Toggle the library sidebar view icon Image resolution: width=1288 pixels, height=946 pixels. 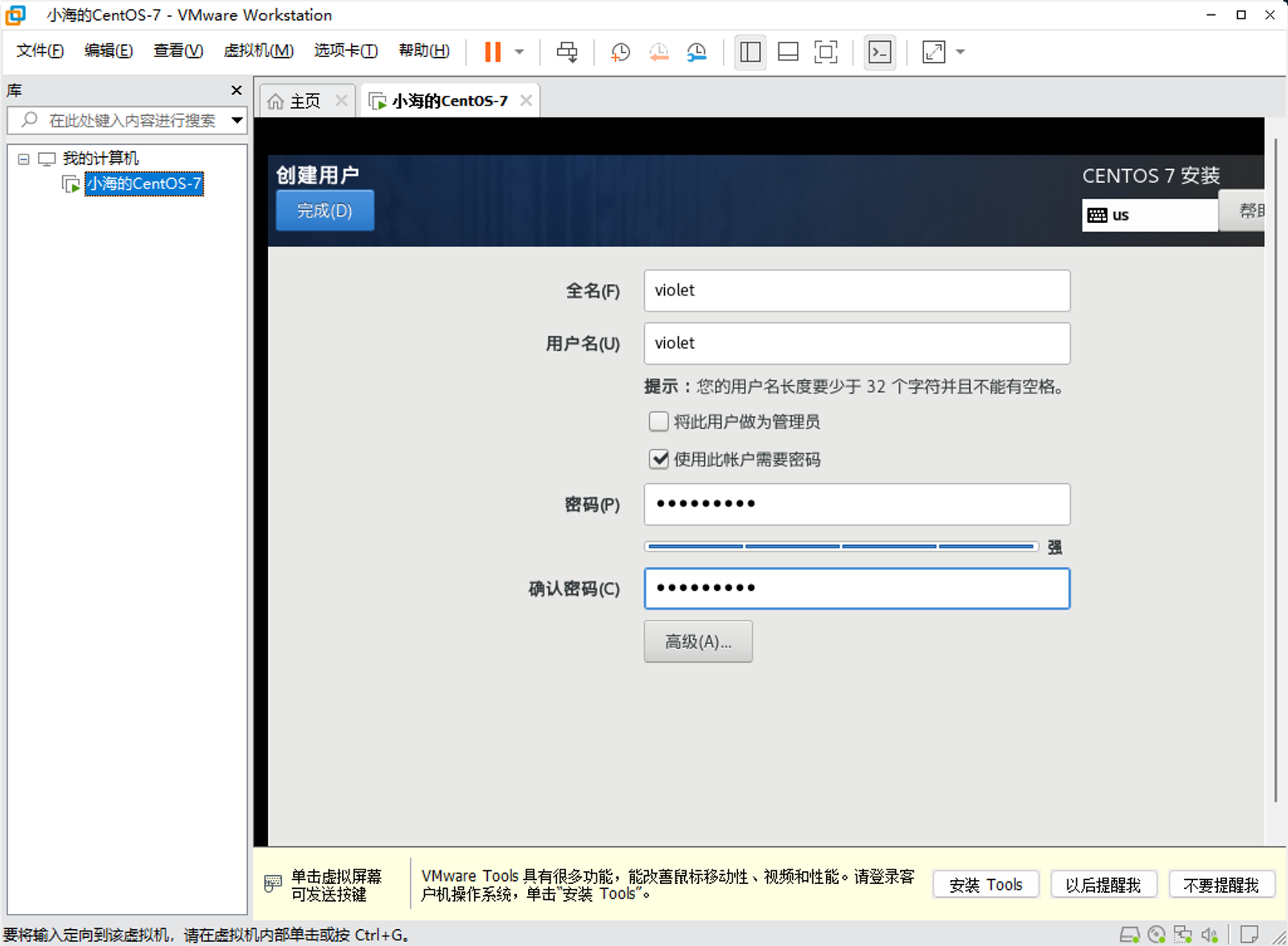[750, 52]
